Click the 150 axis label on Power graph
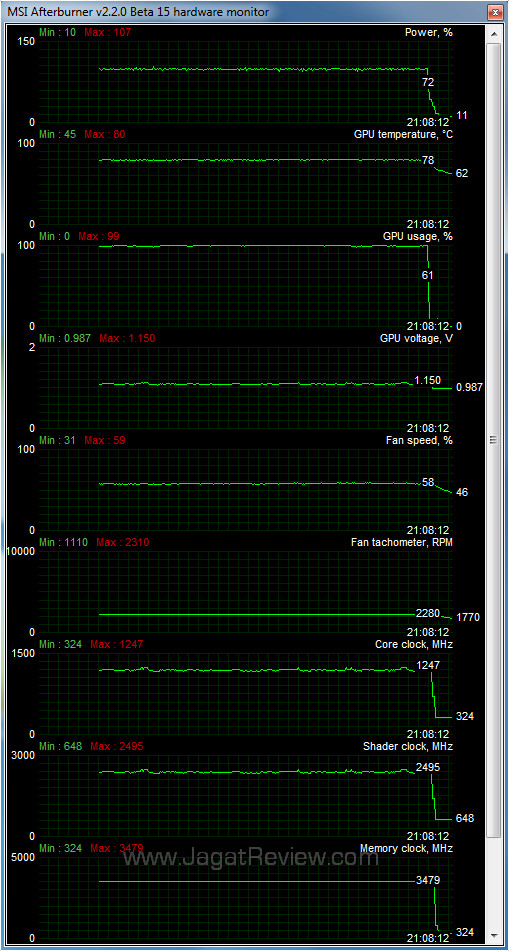509x951 pixels. point(27,41)
